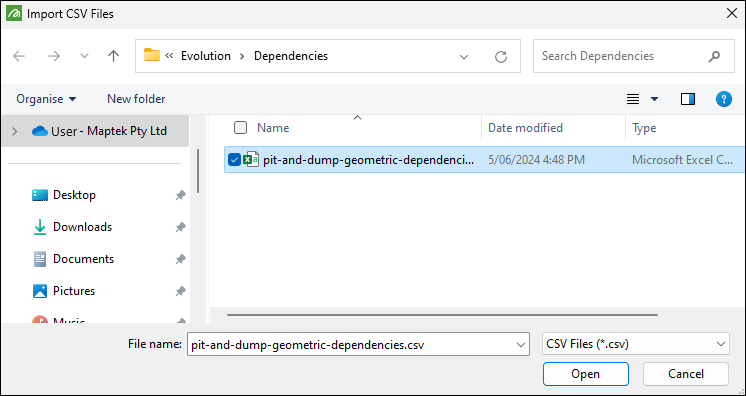Click the Open button

pos(586,374)
